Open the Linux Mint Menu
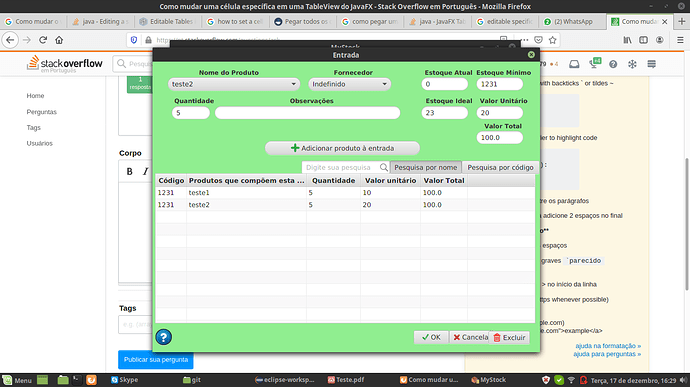 pyautogui.click(x=17, y=380)
